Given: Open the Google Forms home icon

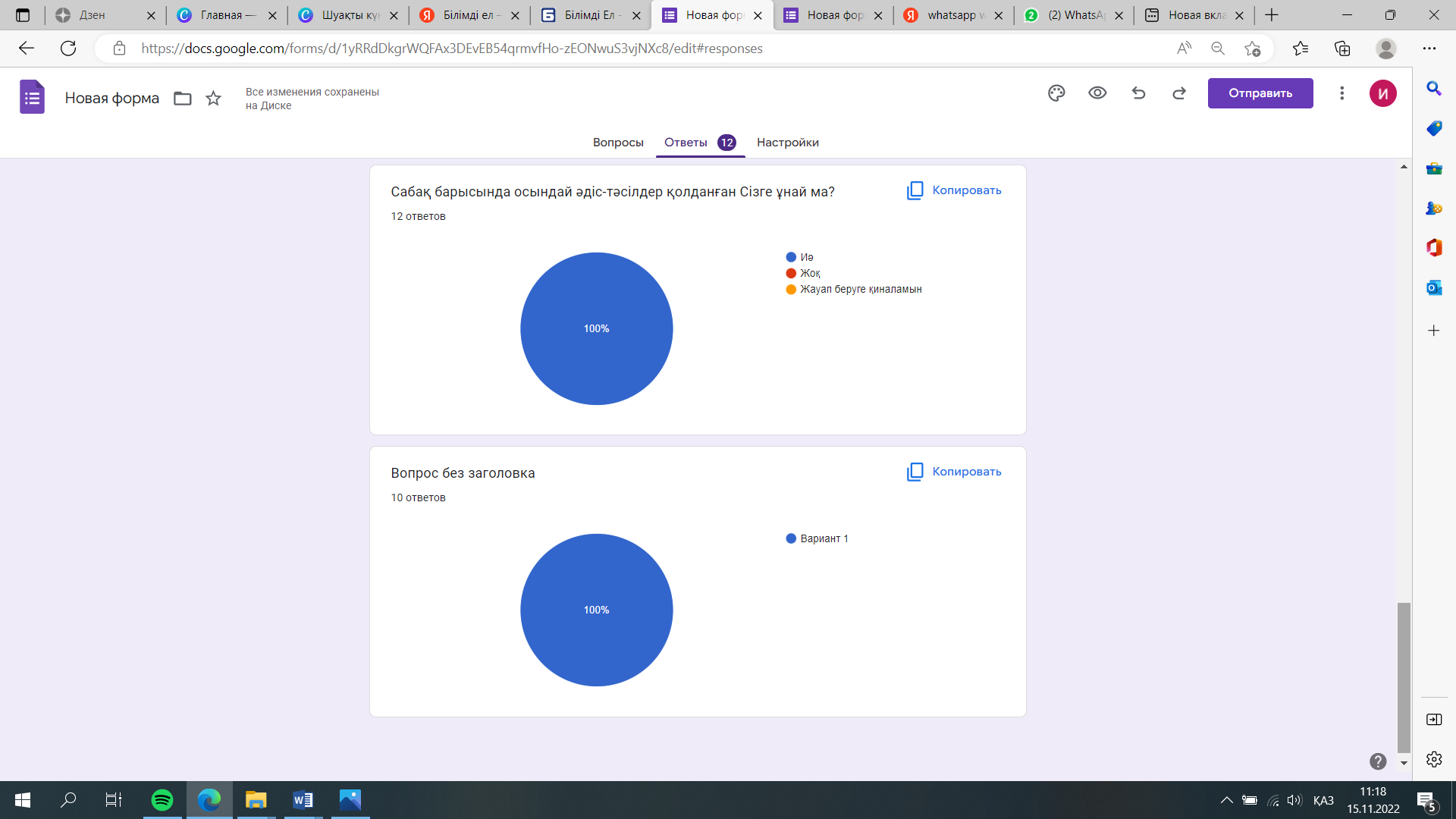Looking at the screenshot, I should (32, 97).
